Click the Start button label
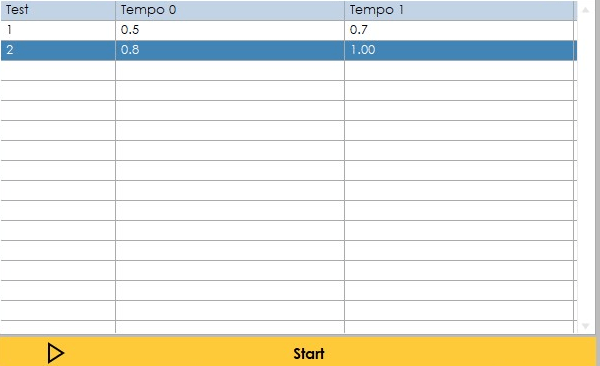Screen dimensions: 600x366 click(x=308, y=353)
